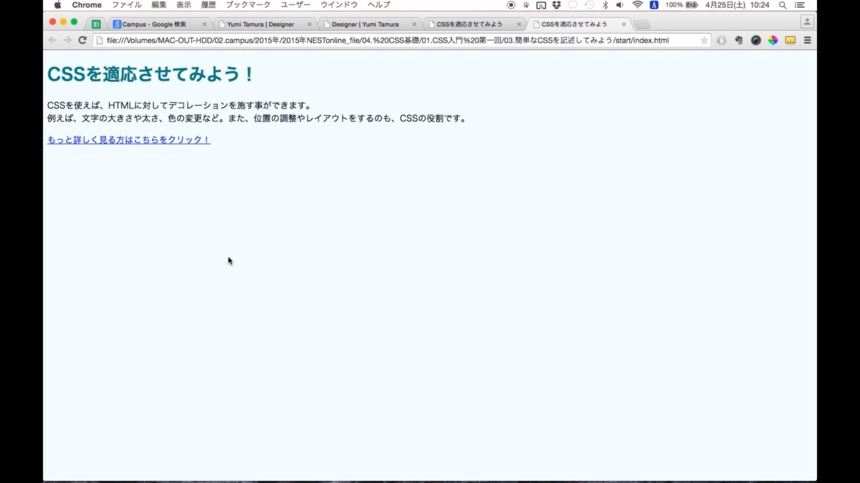Open the ユーザー menu
Viewport: 860px width, 483px height.
point(296,5)
